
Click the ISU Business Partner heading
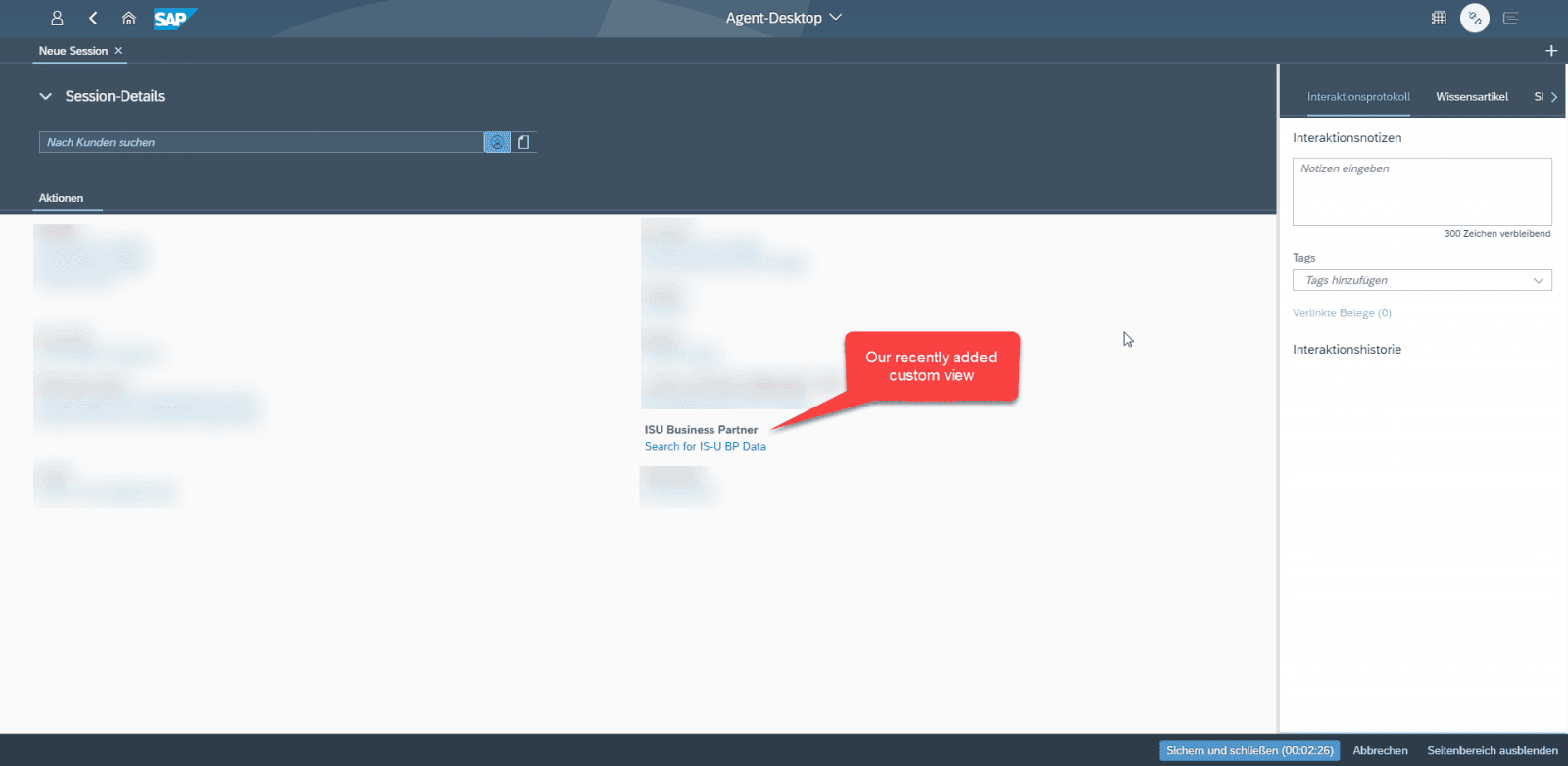tap(701, 429)
